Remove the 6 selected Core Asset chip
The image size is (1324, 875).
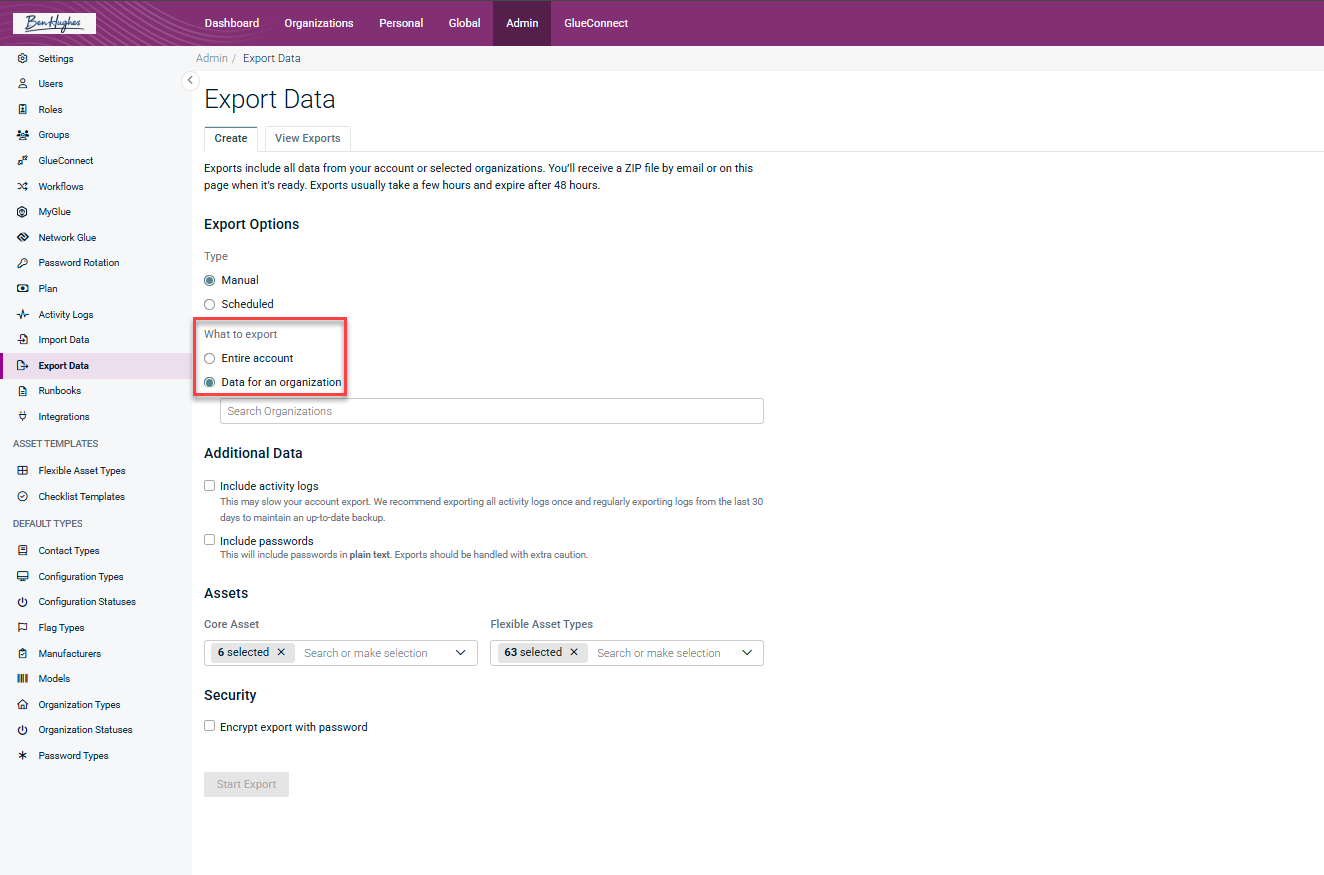pos(281,652)
